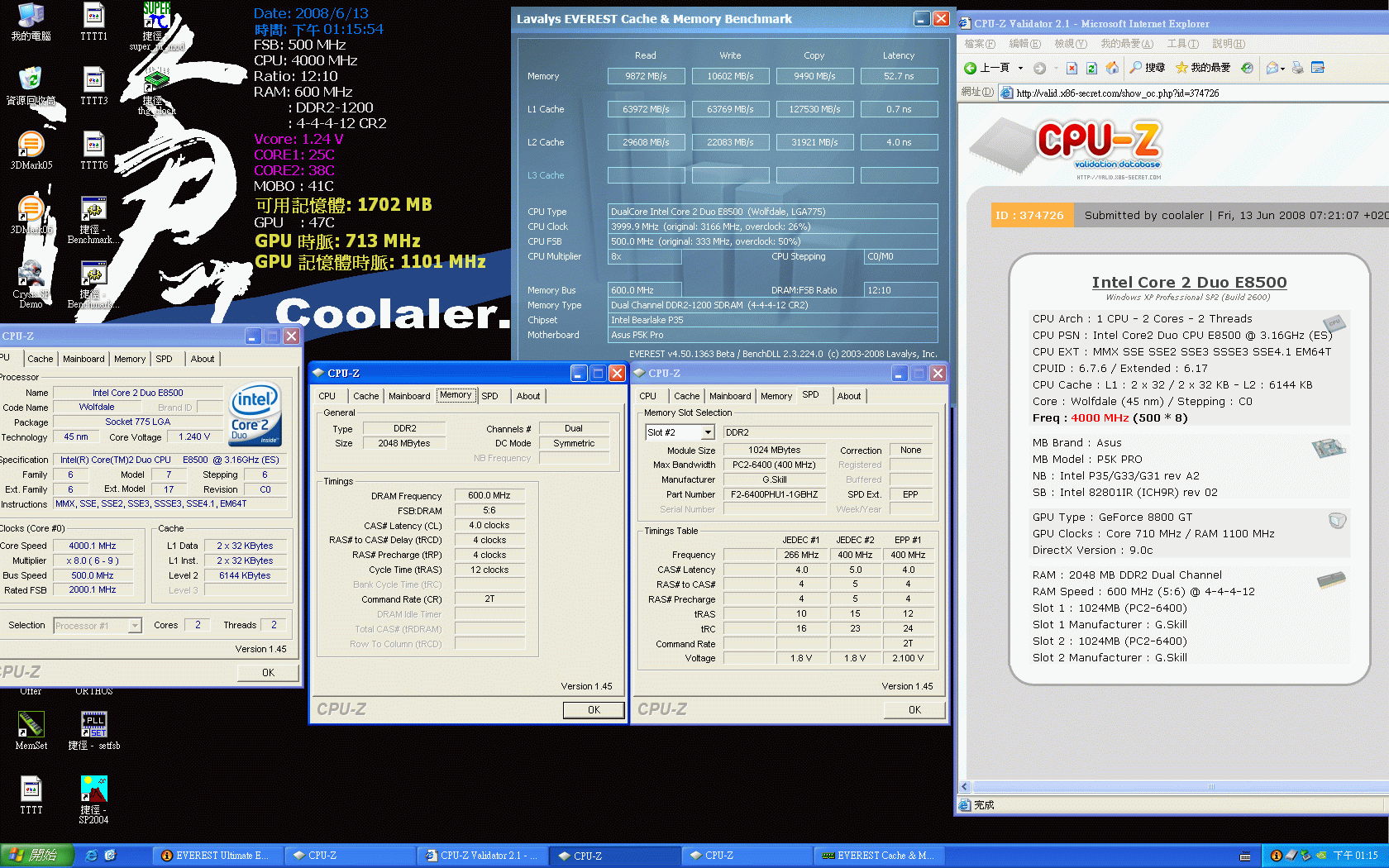
Task: Click the IE Search magnifier icon
Action: click(1136, 68)
